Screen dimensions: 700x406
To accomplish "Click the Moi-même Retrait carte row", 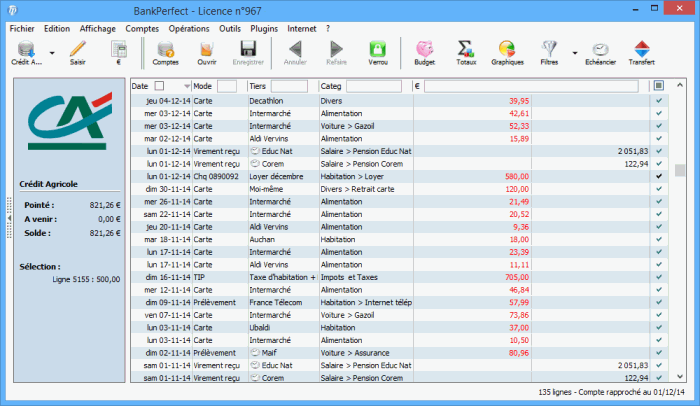I will coord(399,189).
